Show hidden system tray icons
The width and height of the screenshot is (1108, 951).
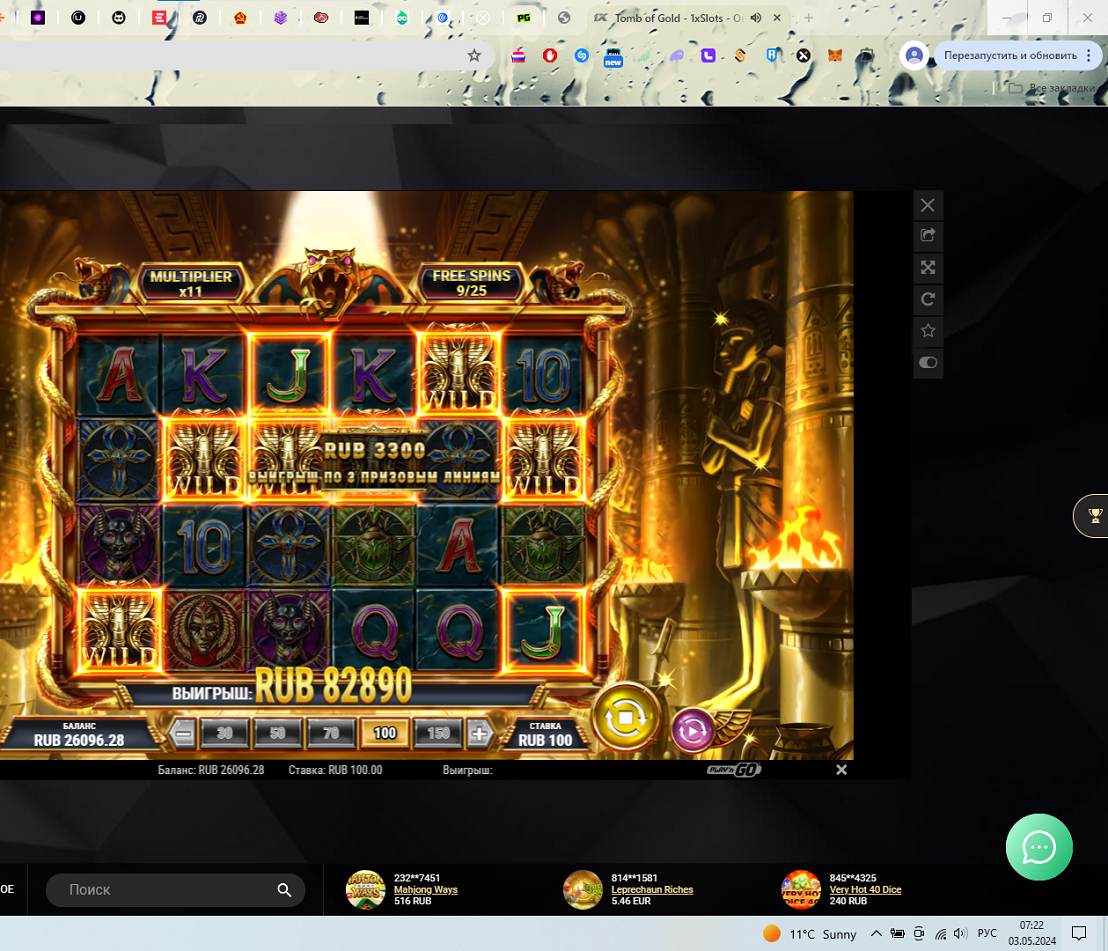pyautogui.click(x=876, y=934)
